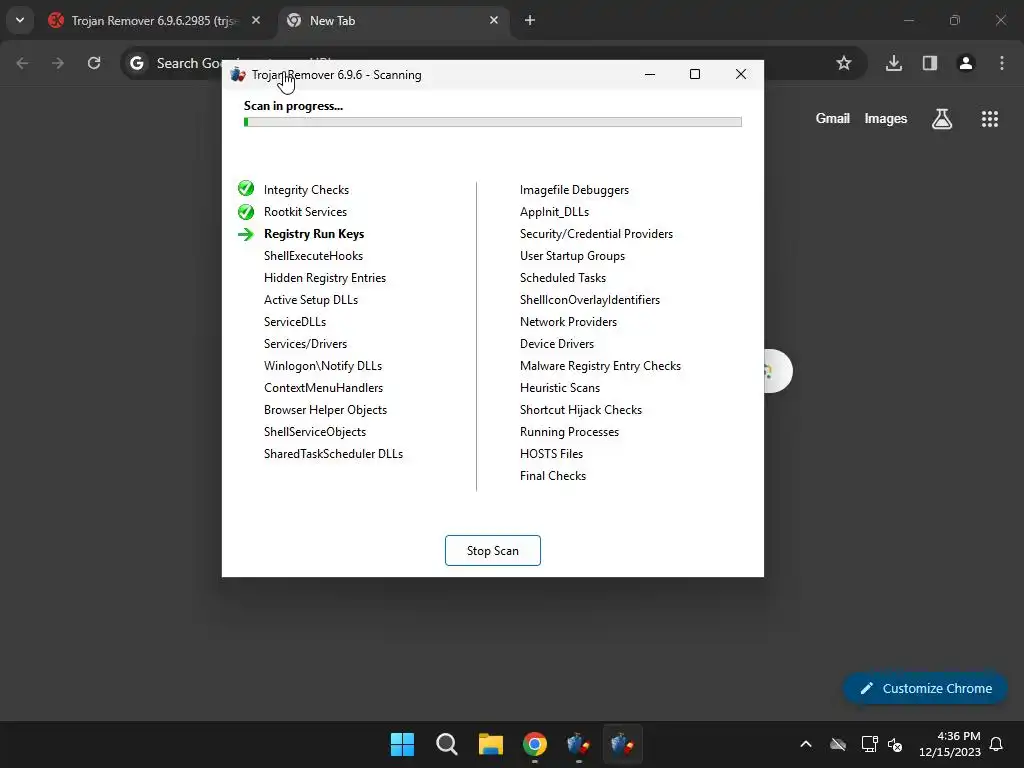Click the Winlogon\Notify DLLs item

323,366
